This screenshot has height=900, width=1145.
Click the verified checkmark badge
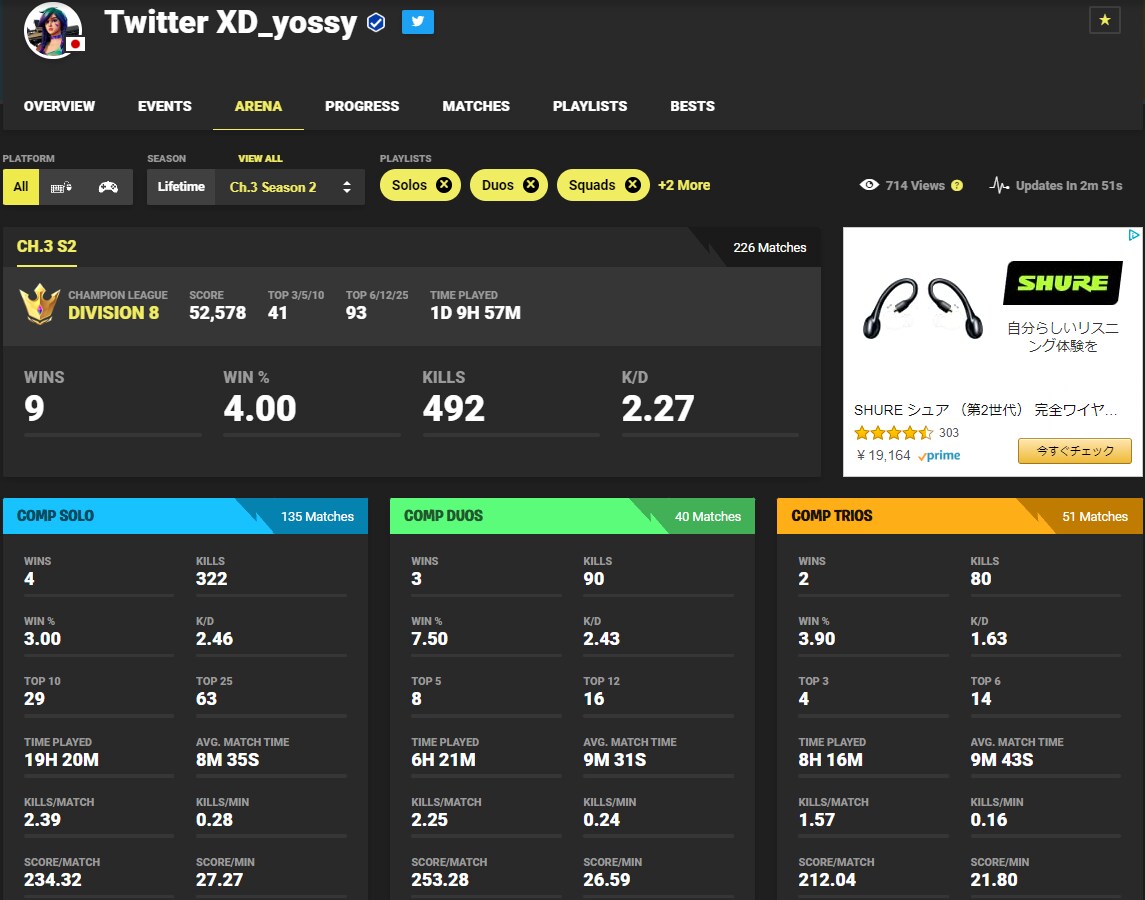tap(376, 23)
